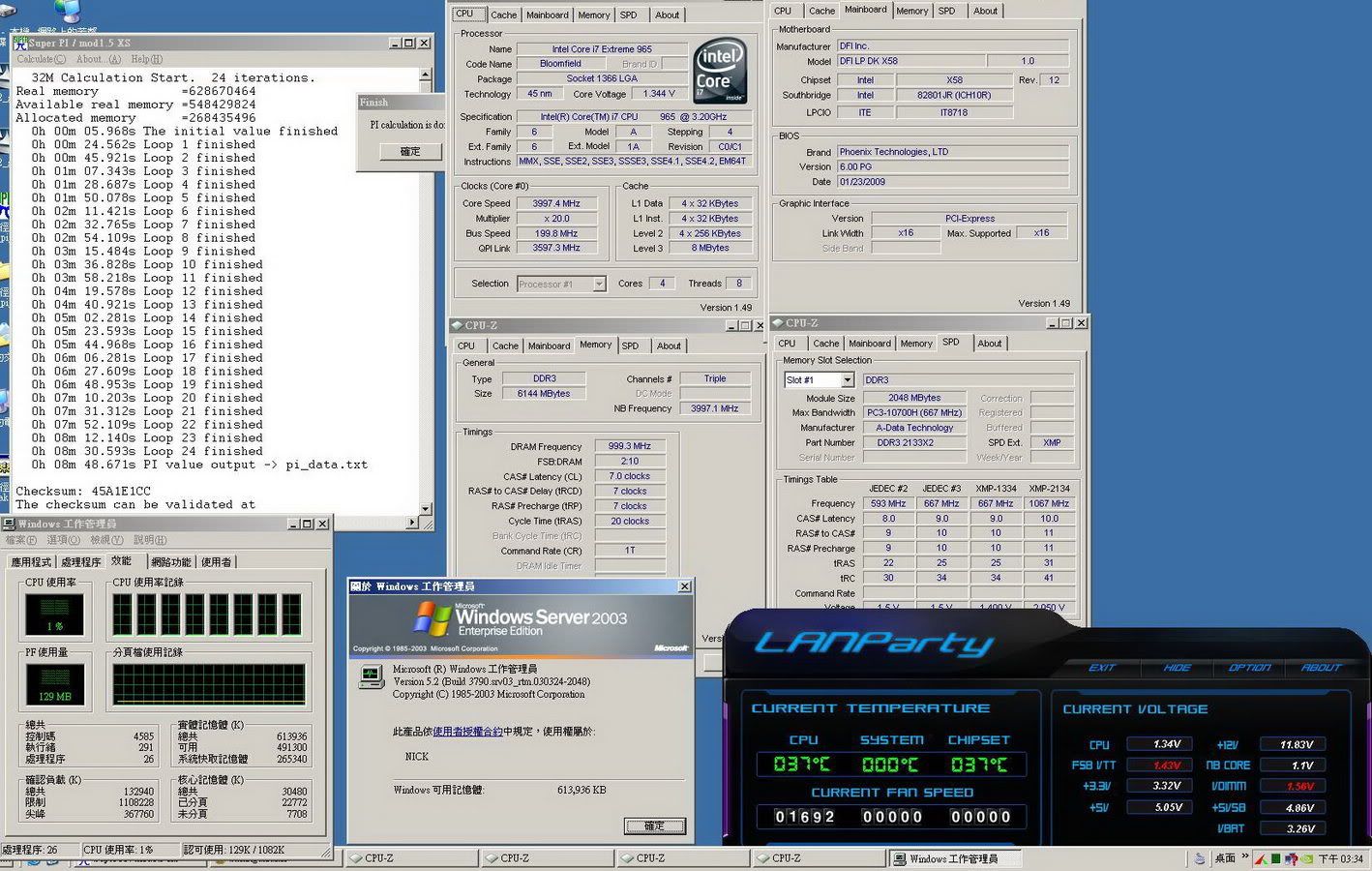Click the CPU fan speed 01692 readout
This screenshot has height=871, width=1372.
[x=805, y=817]
